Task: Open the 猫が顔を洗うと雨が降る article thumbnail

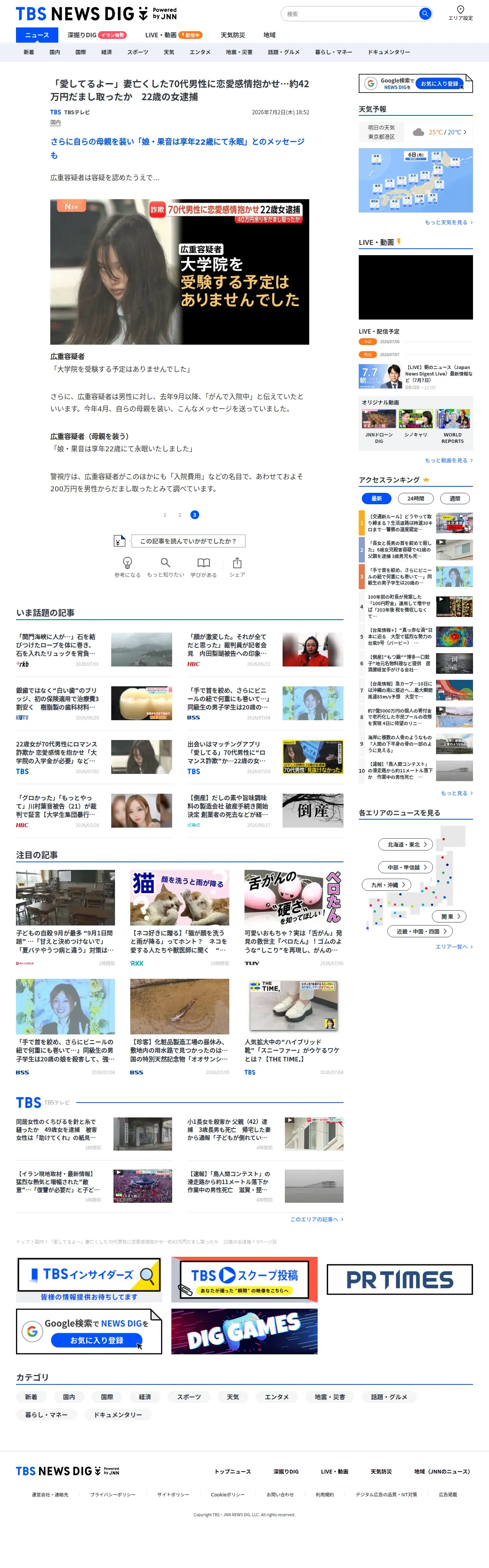Action: pos(180,897)
